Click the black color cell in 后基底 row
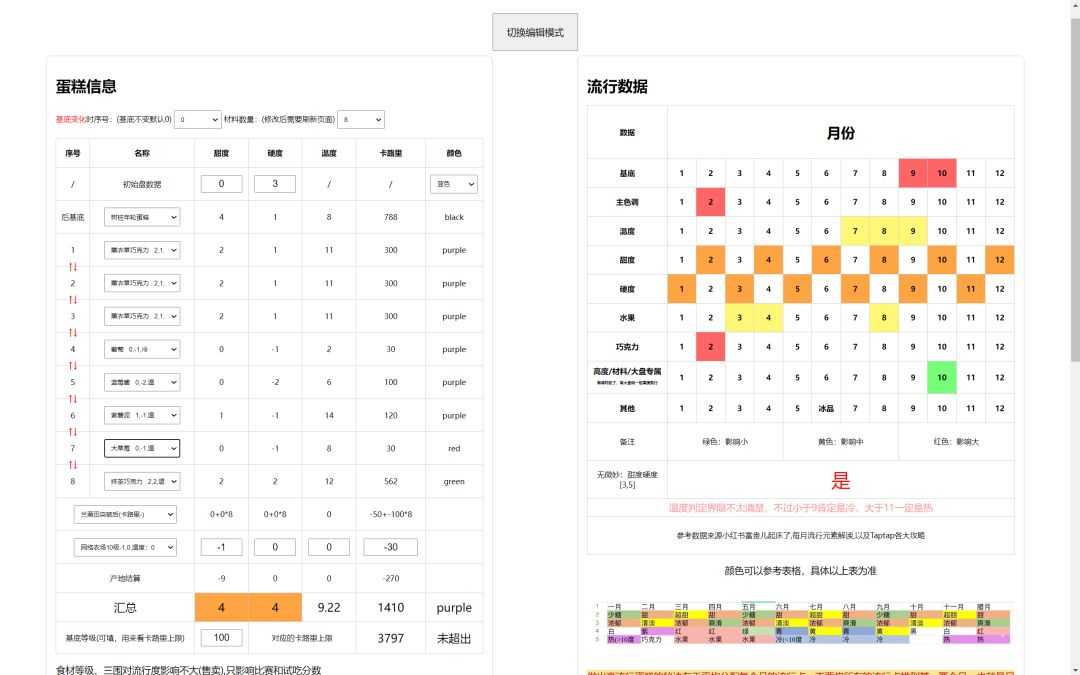 [x=454, y=217]
